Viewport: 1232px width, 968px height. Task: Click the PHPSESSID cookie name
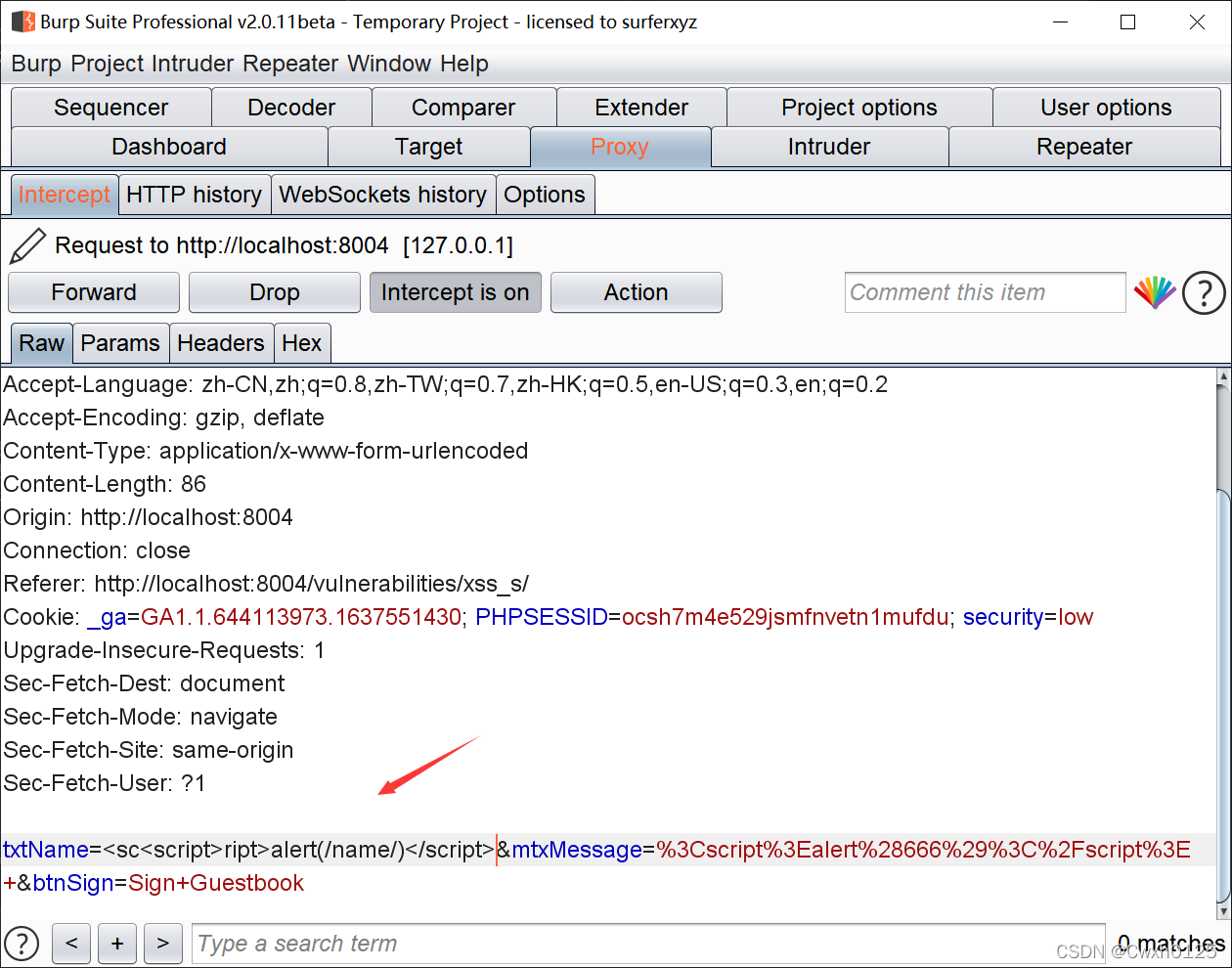click(542, 617)
